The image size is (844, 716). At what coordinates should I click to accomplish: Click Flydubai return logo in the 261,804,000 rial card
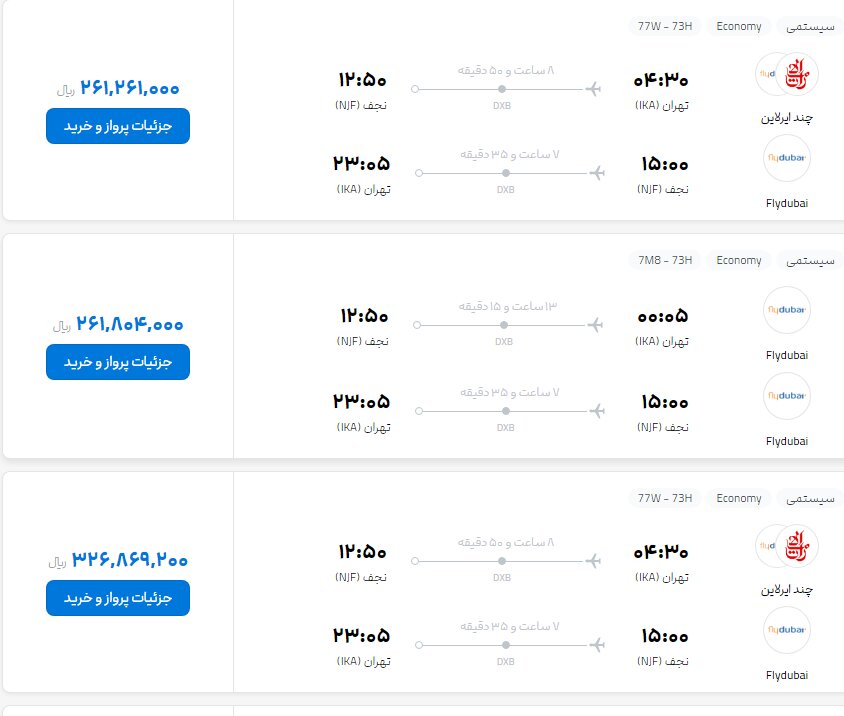(x=786, y=396)
